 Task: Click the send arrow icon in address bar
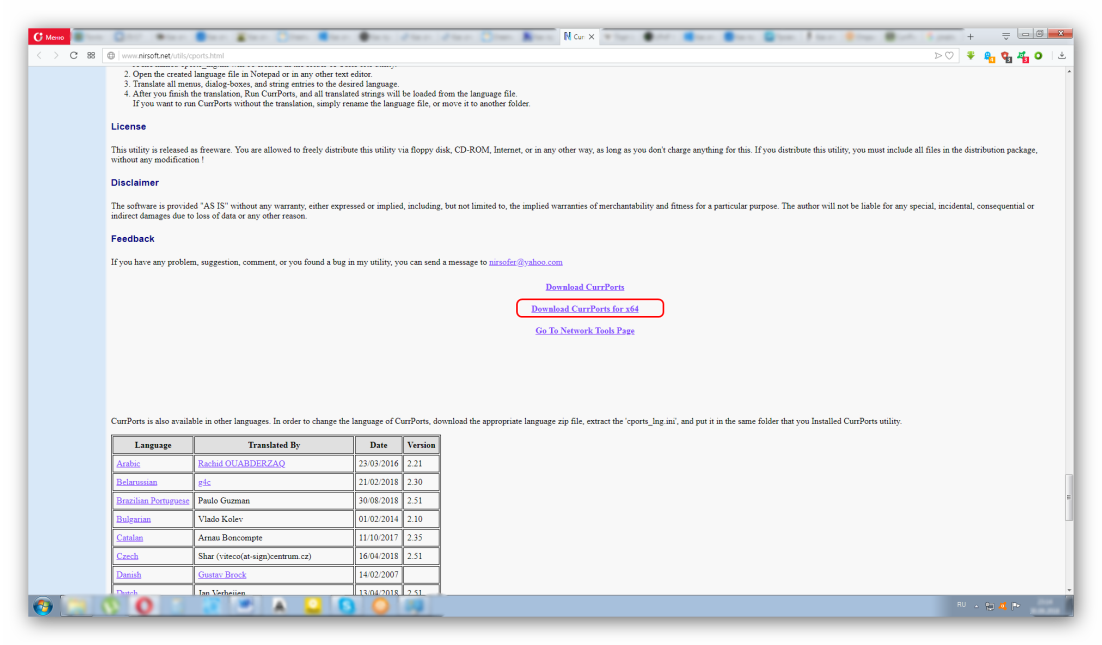[938, 56]
